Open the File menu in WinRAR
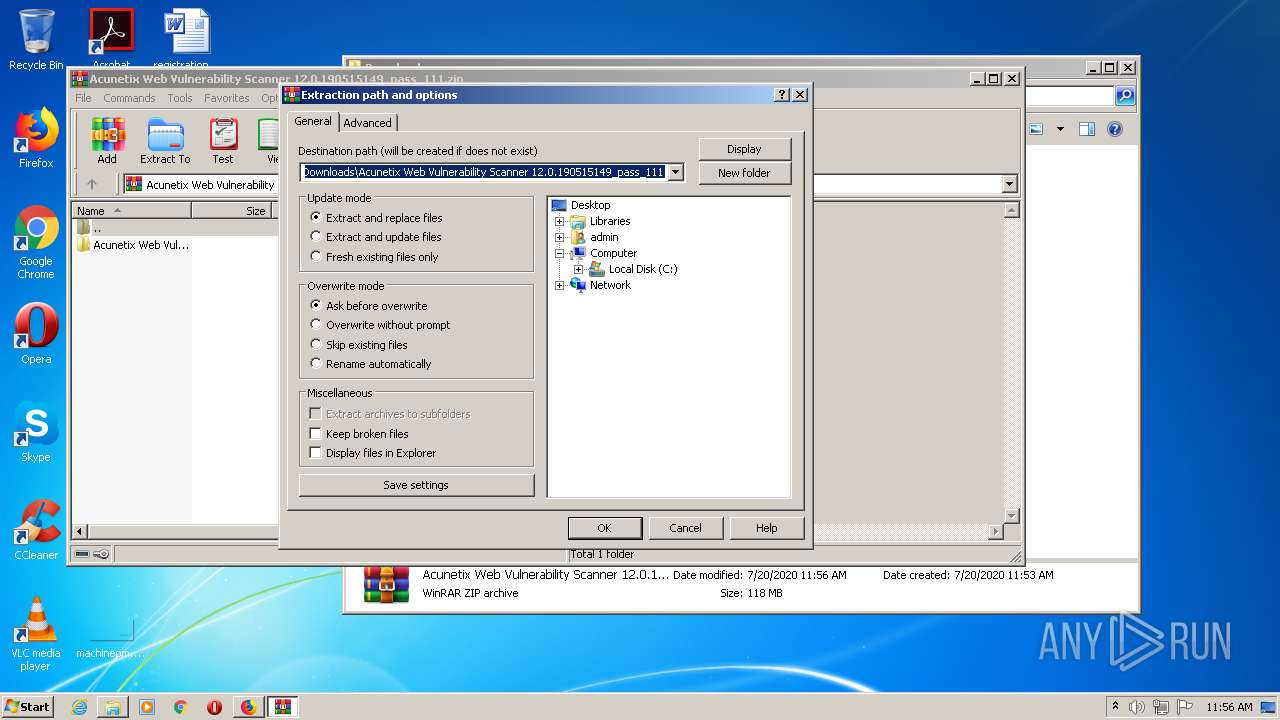Image resolution: width=1280 pixels, height=720 pixels. 83,98
